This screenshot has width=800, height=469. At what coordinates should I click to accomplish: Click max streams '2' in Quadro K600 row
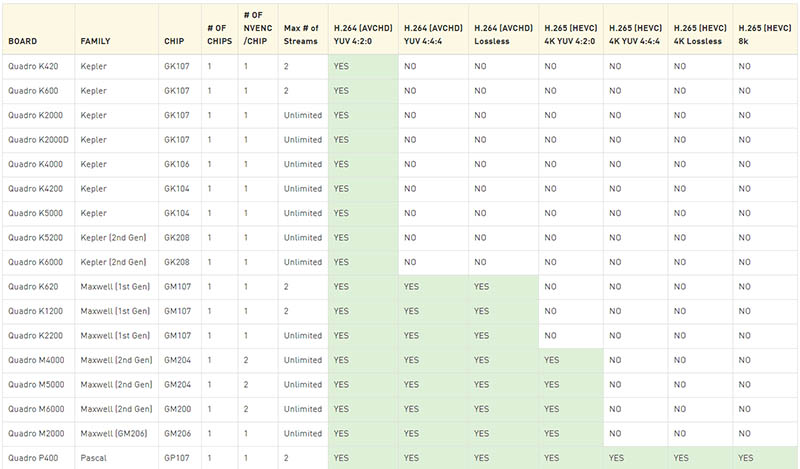coord(286,91)
